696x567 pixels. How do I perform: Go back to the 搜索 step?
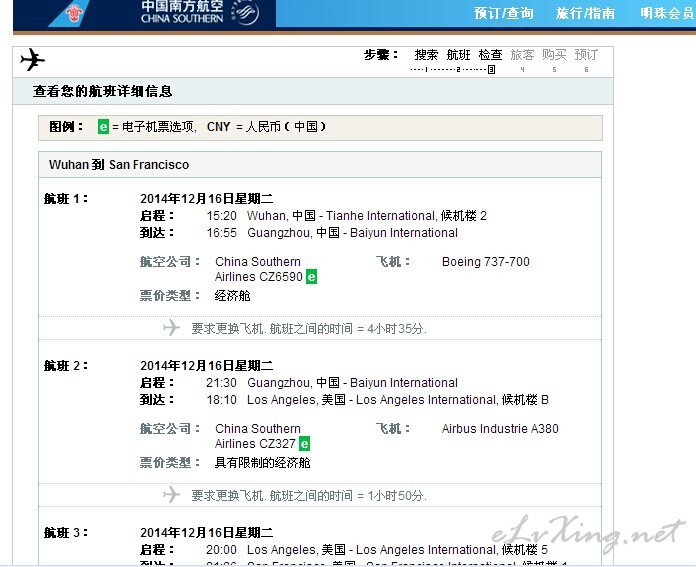426,55
